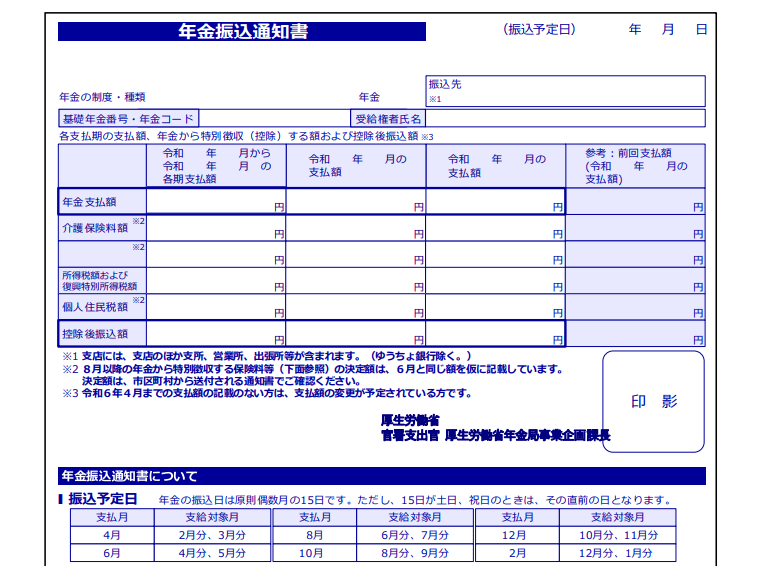The image size is (769, 566).
Task: Select the 個人住民税額 row label
Action: pyautogui.click(x=102, y=306)
